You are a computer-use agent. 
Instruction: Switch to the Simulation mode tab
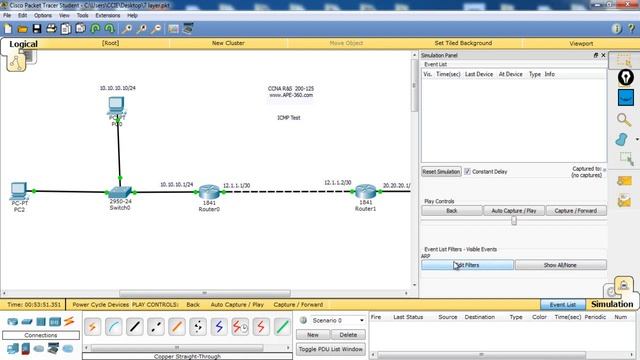tap(612, 304)
